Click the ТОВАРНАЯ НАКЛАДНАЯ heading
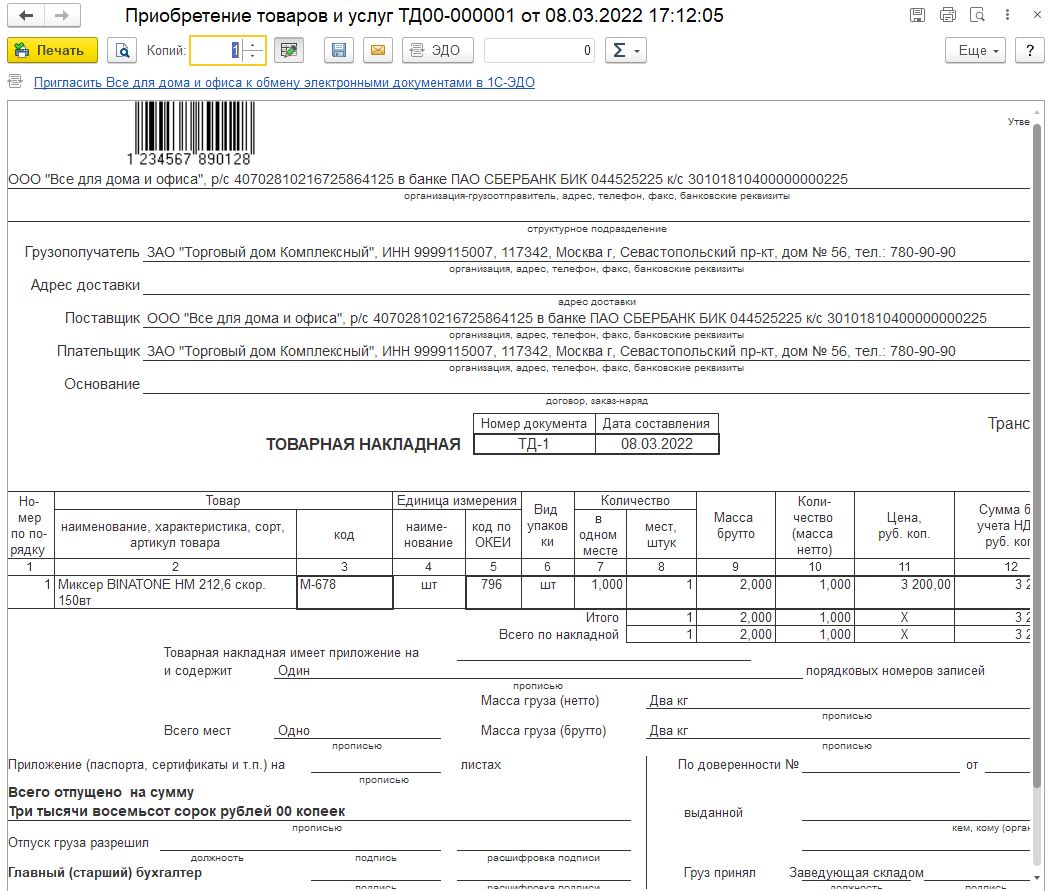Viewport: 1048px width, 891px height. 364,444
